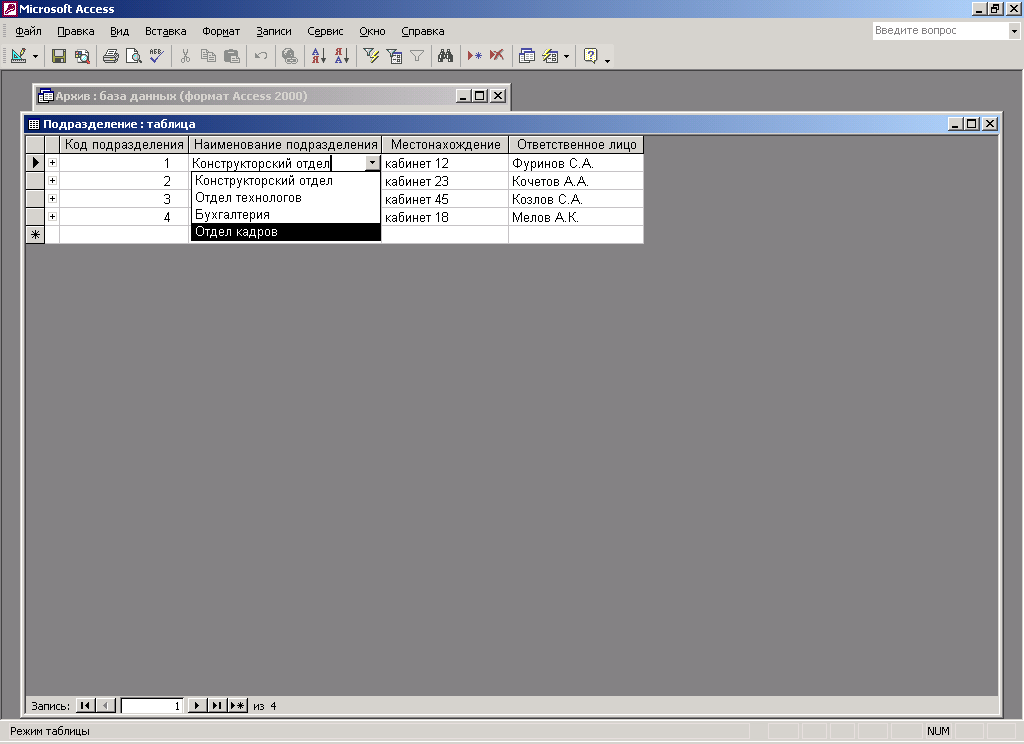Select the Код подразделения column header
Screen dimensions: 1024x744
click(x=124, y=144)
